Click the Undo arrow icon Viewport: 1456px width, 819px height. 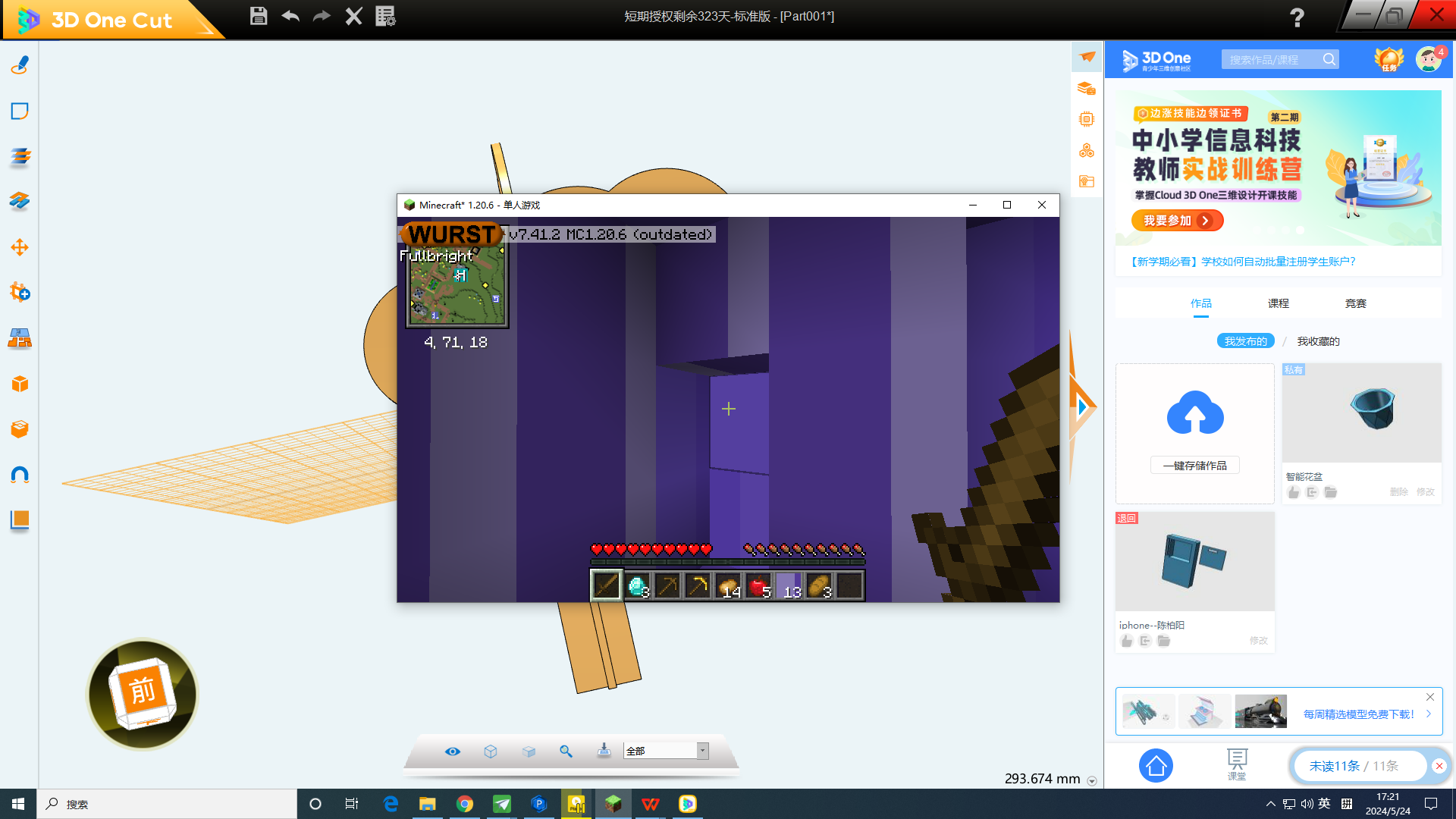[x=290, y=16]
